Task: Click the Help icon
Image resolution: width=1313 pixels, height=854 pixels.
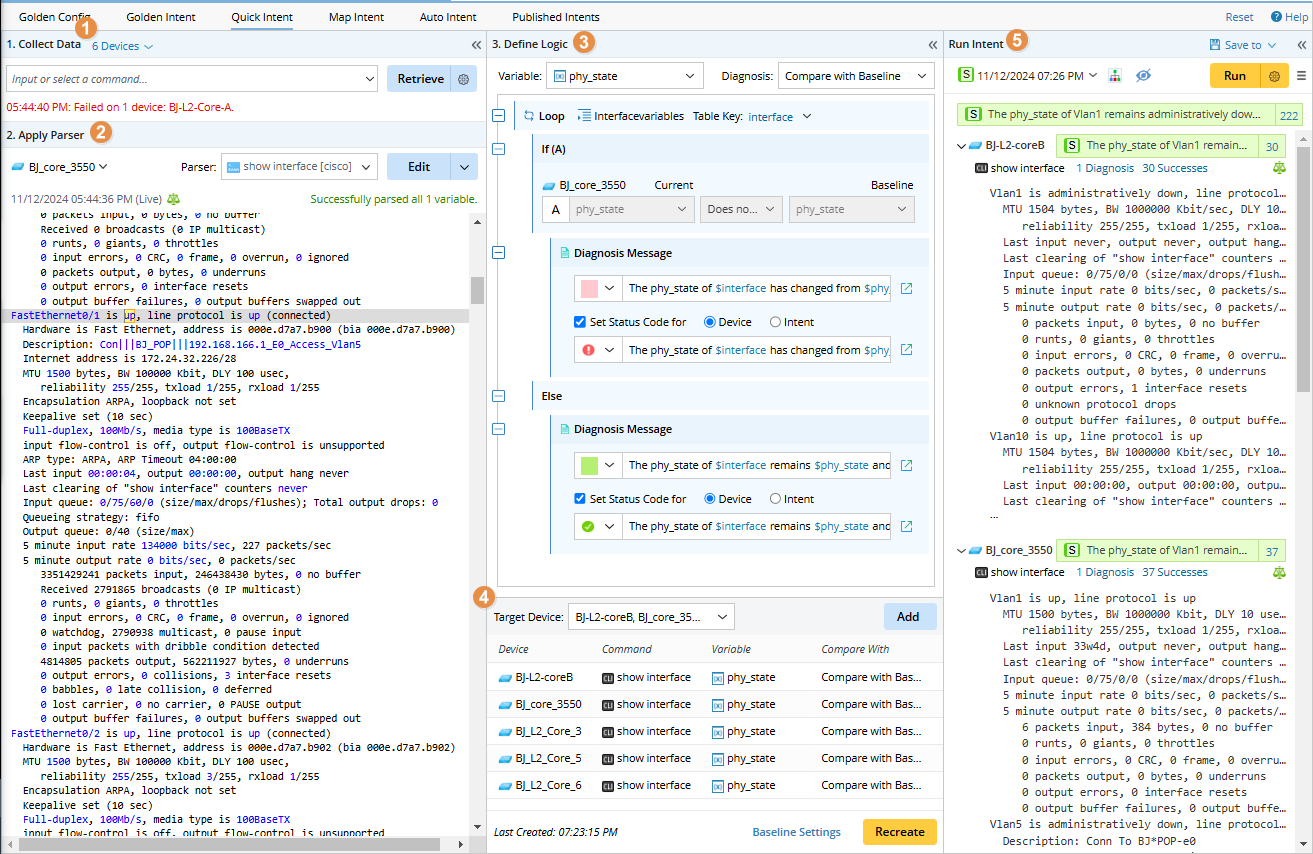Action: pyautogui.click(x=1276, y=17)
